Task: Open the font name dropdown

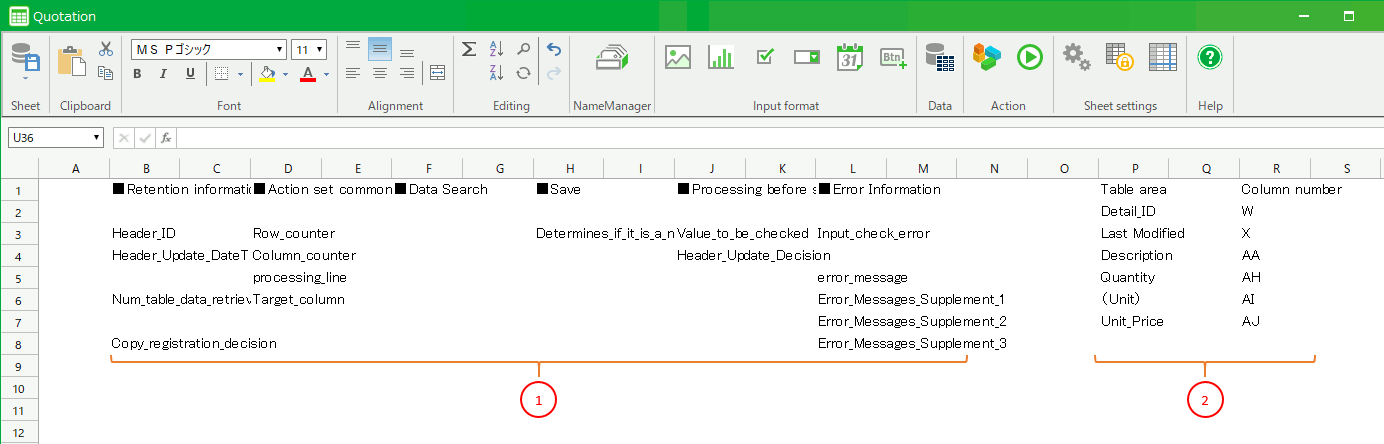Action: click(280, 49)
